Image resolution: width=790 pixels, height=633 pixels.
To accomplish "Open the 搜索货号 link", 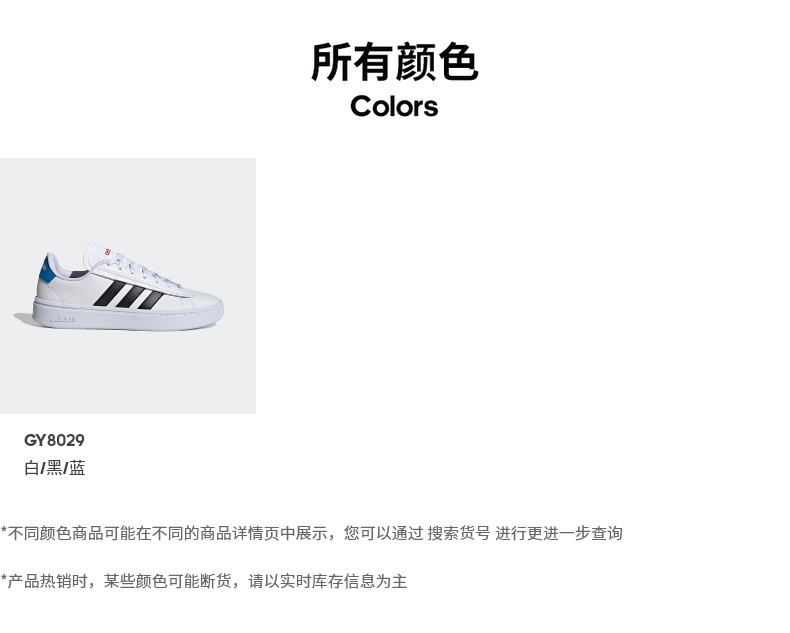I will [x=458, y=533].
